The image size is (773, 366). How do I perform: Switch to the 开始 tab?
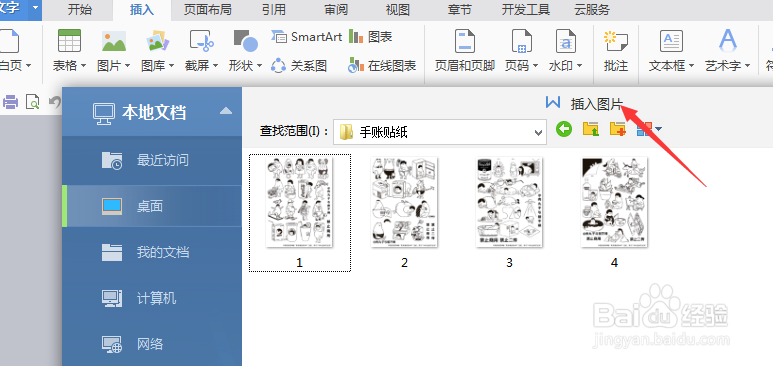coord(79,9)
